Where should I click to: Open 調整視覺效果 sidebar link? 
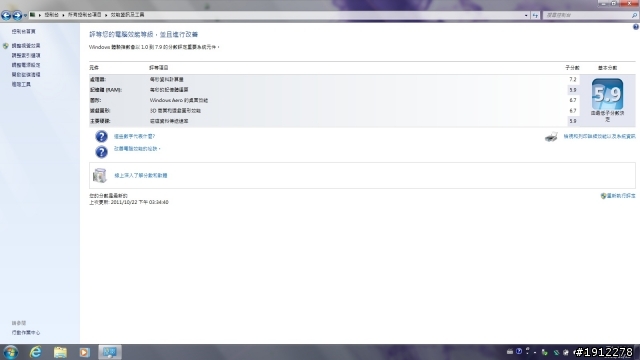pos(26,46)
